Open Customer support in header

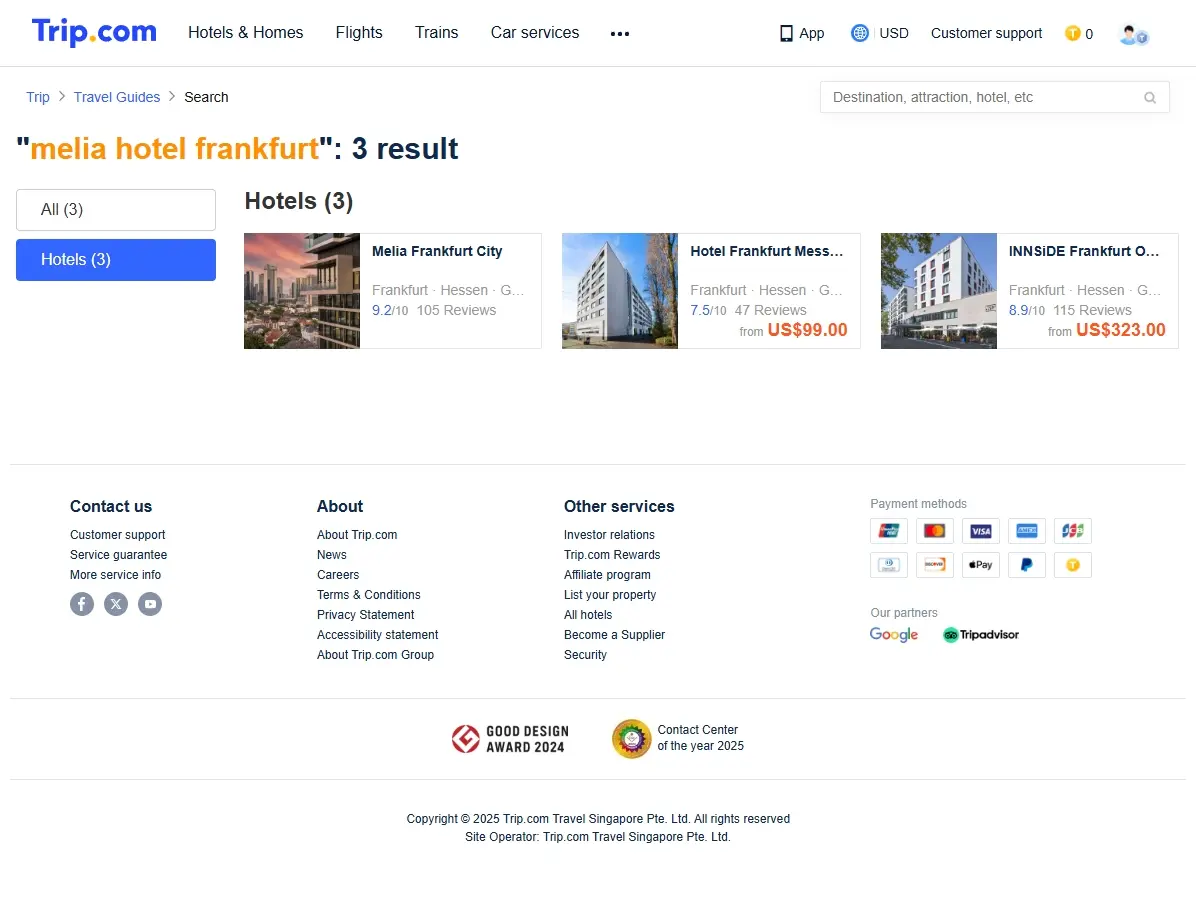point(986,34)
